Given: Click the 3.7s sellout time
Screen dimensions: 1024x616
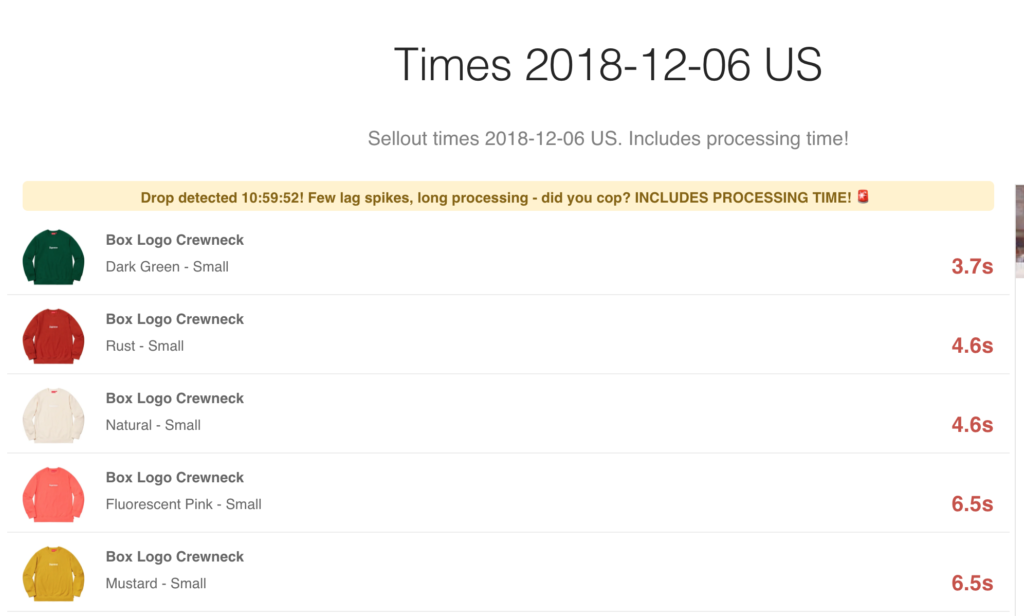Looking at the screenshot, I should (x=972, y=267).
